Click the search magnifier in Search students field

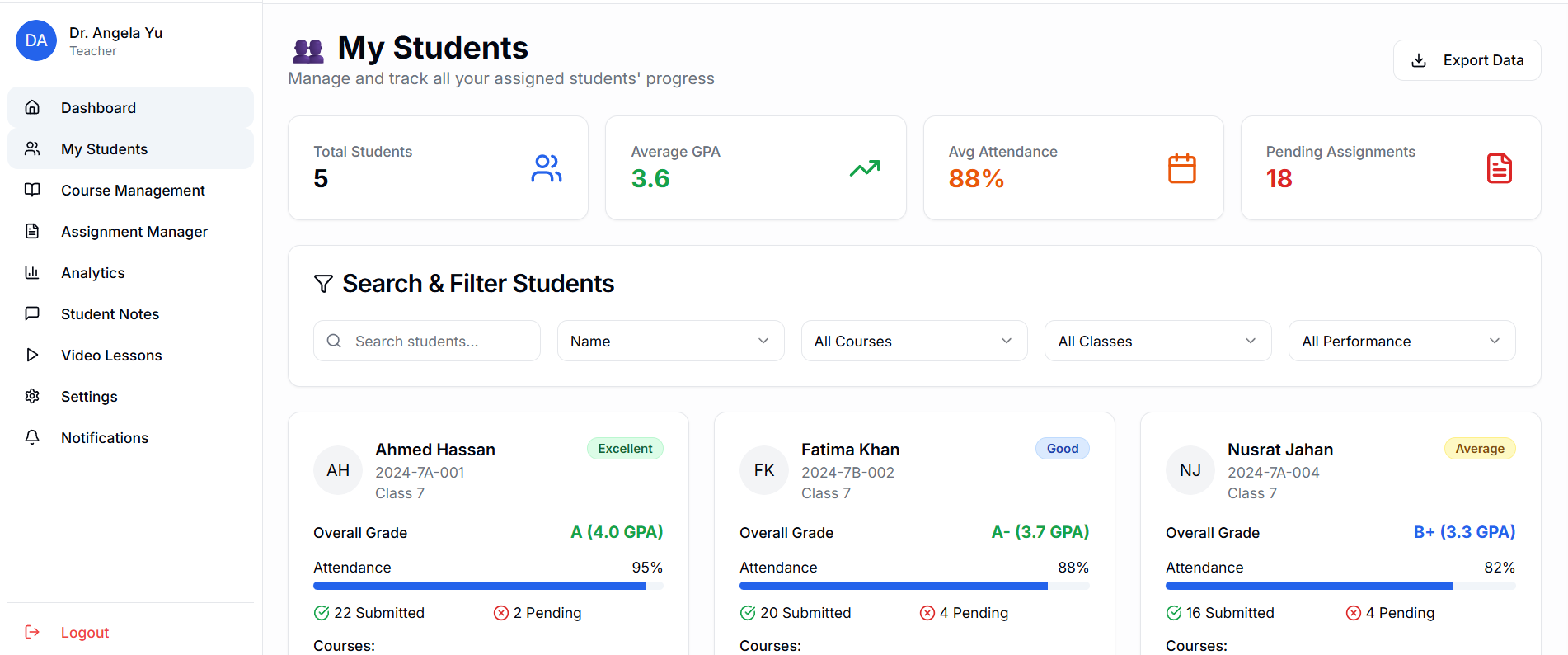[334, 341]
